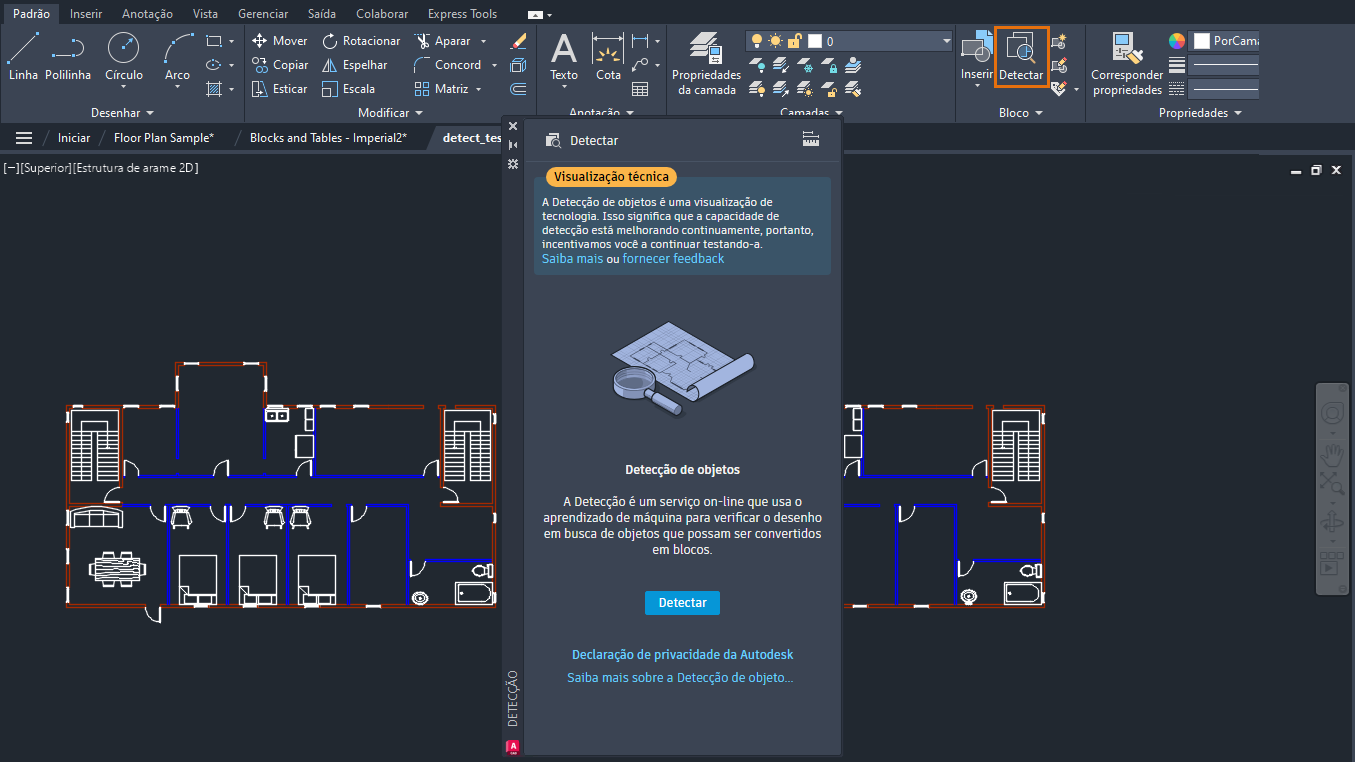Open the rectangle tool dropdown arrow
Image resolution: width=1355 pixels, height=762 pixels.
tap(231, 41)
